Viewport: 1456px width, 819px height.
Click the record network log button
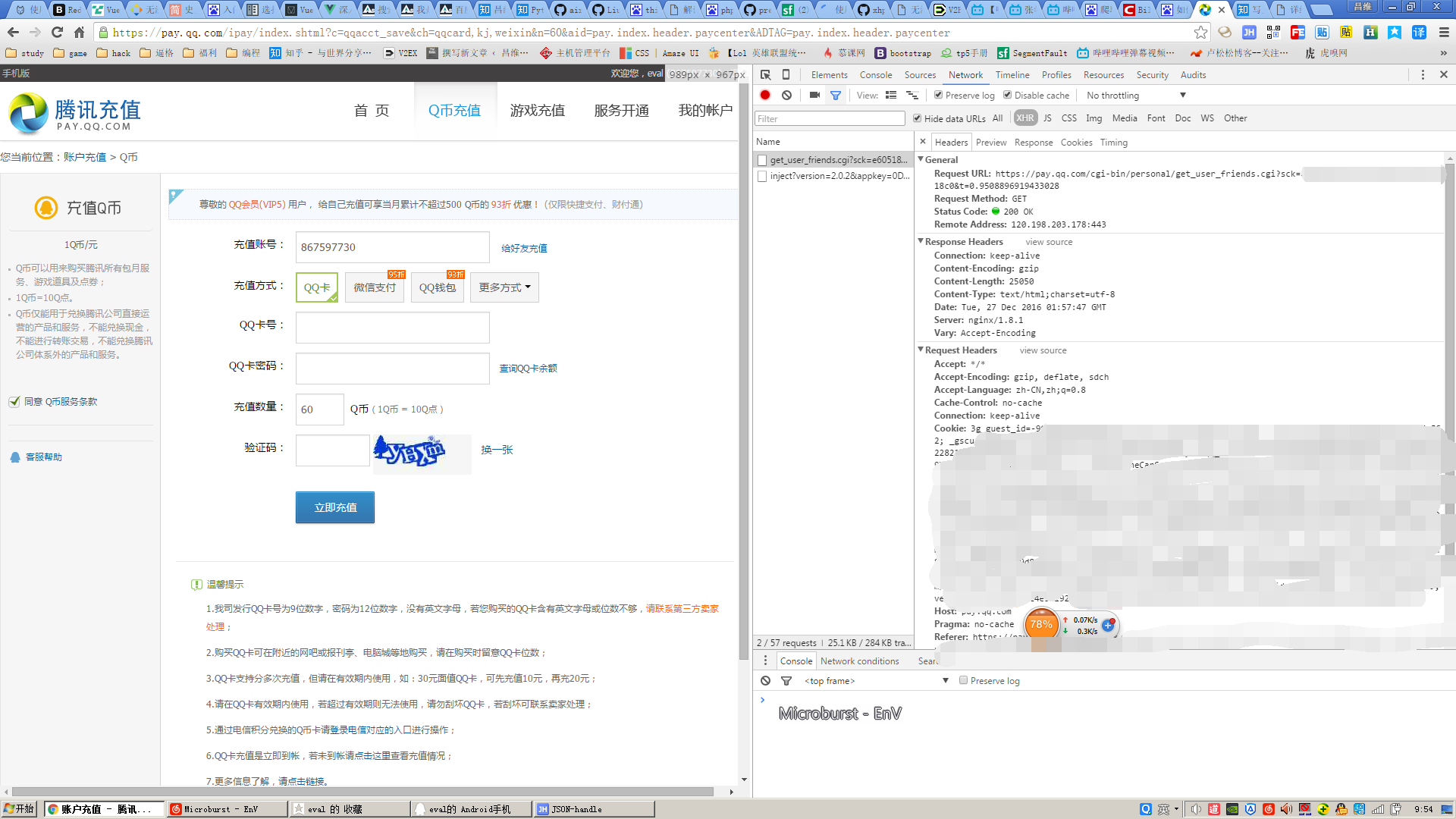pyautogui.click(x=765, y=96)
